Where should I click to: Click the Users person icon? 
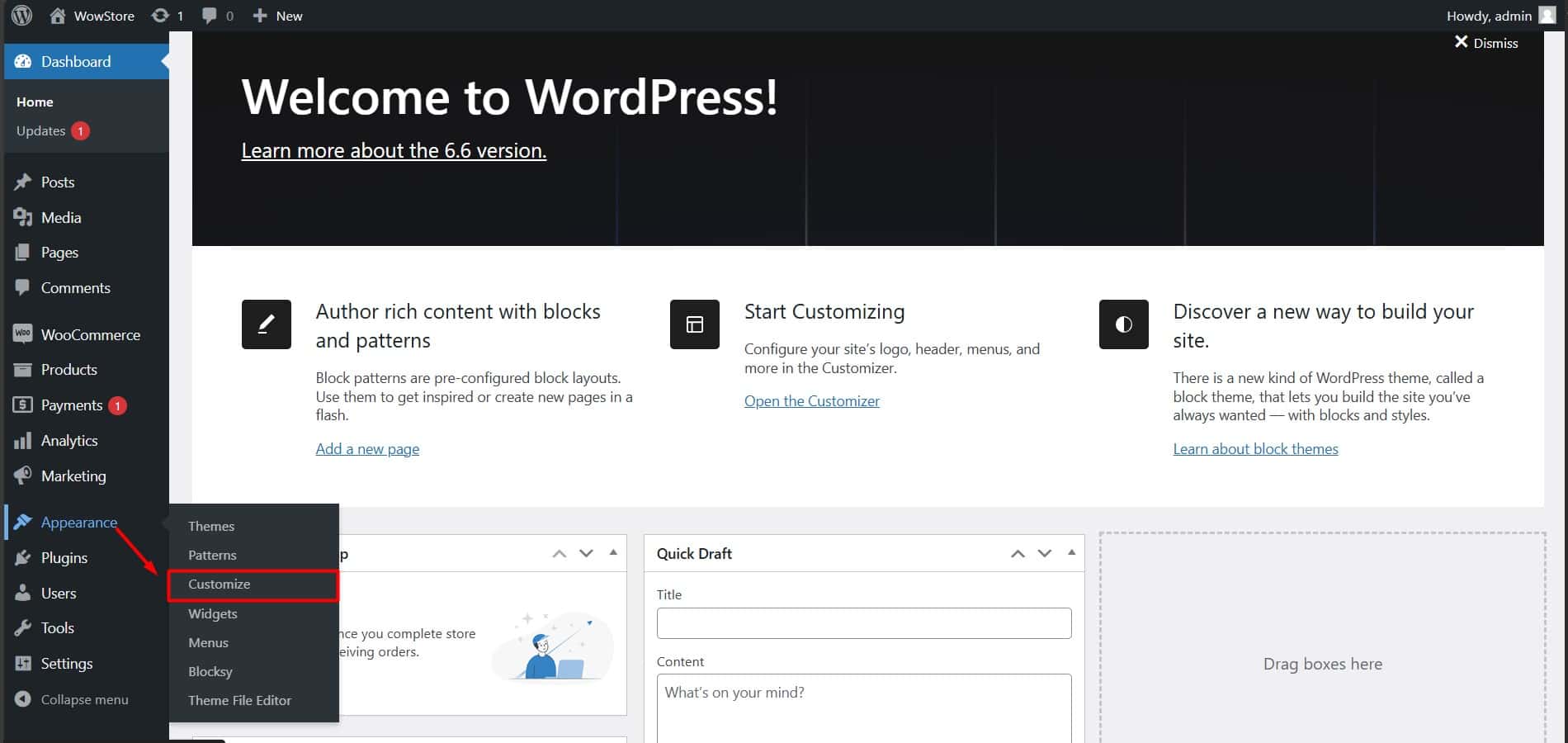[23, 594]
